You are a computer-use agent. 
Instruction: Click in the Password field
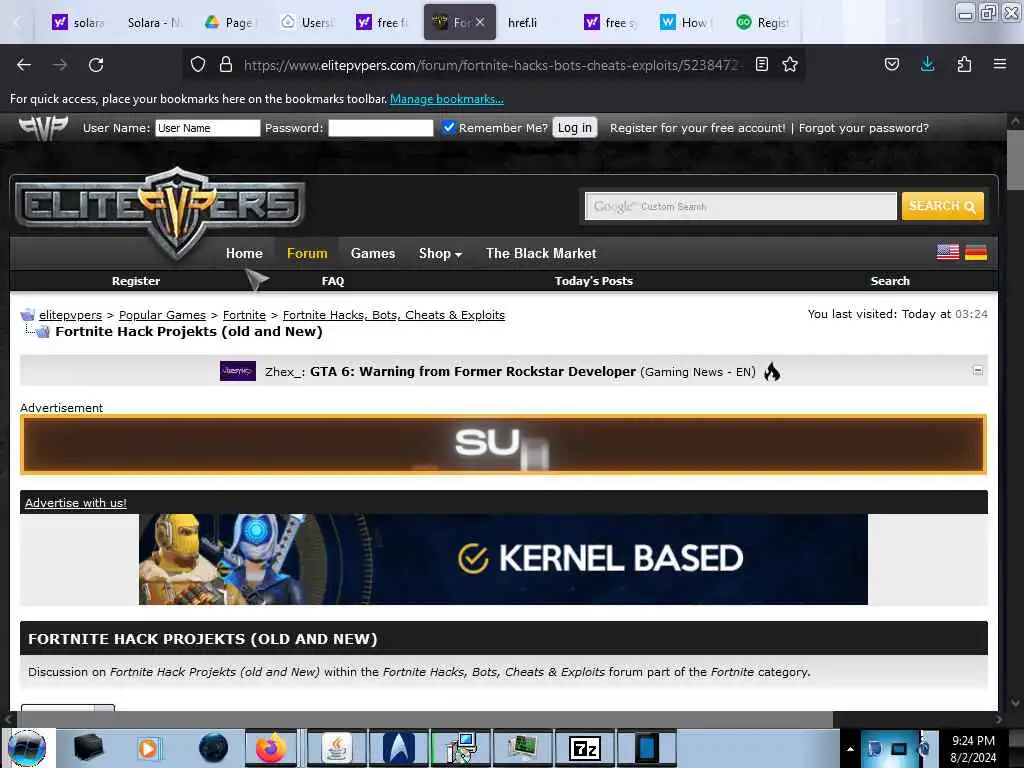pos(381,128)
